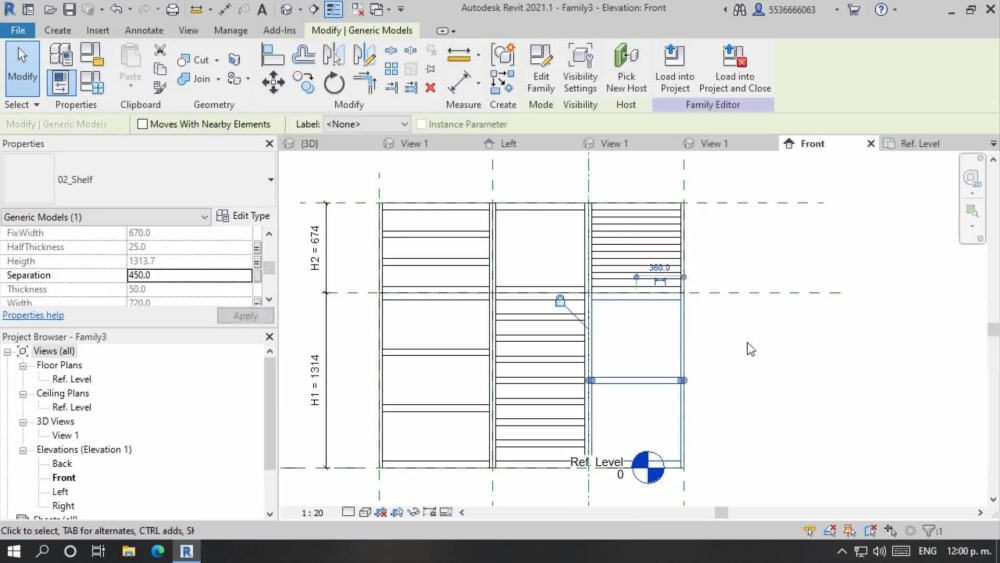Click the Text tool A icon
This screenshot has height=563, width=1000.
261,9
